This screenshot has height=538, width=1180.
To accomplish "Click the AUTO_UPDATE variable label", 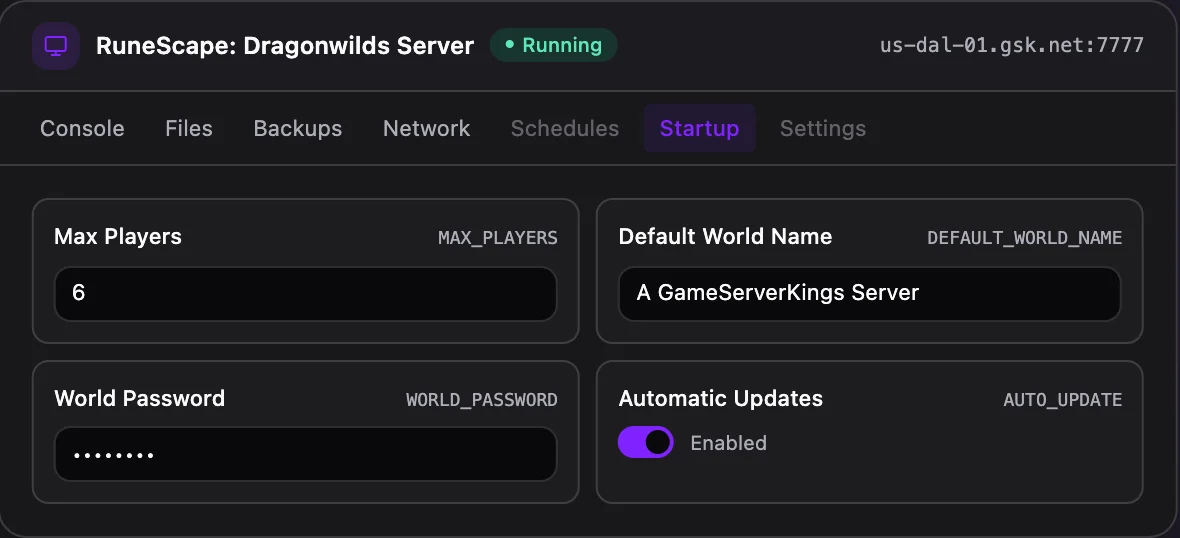I will [1063, 400].
